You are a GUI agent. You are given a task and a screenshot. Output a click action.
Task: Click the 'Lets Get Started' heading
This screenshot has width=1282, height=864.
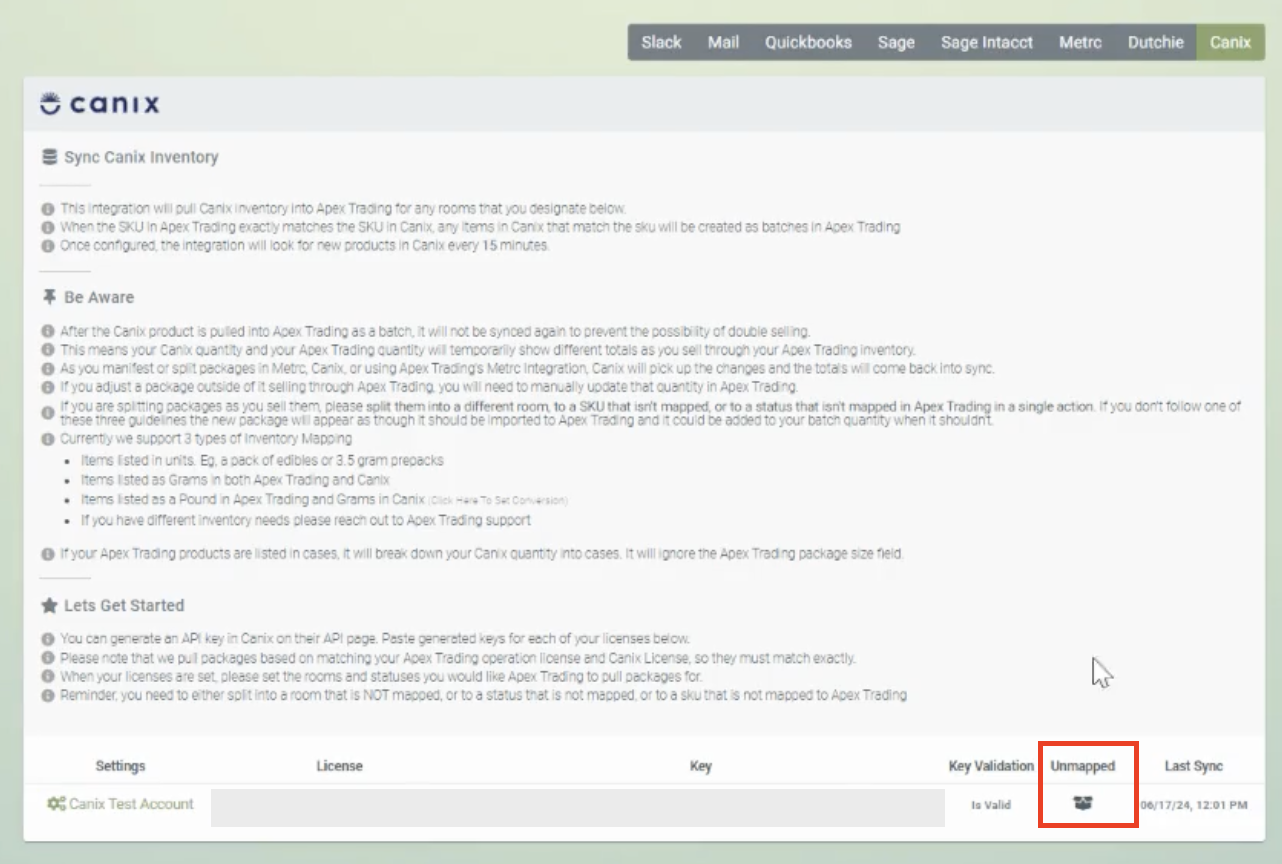(x=124, y=605)
